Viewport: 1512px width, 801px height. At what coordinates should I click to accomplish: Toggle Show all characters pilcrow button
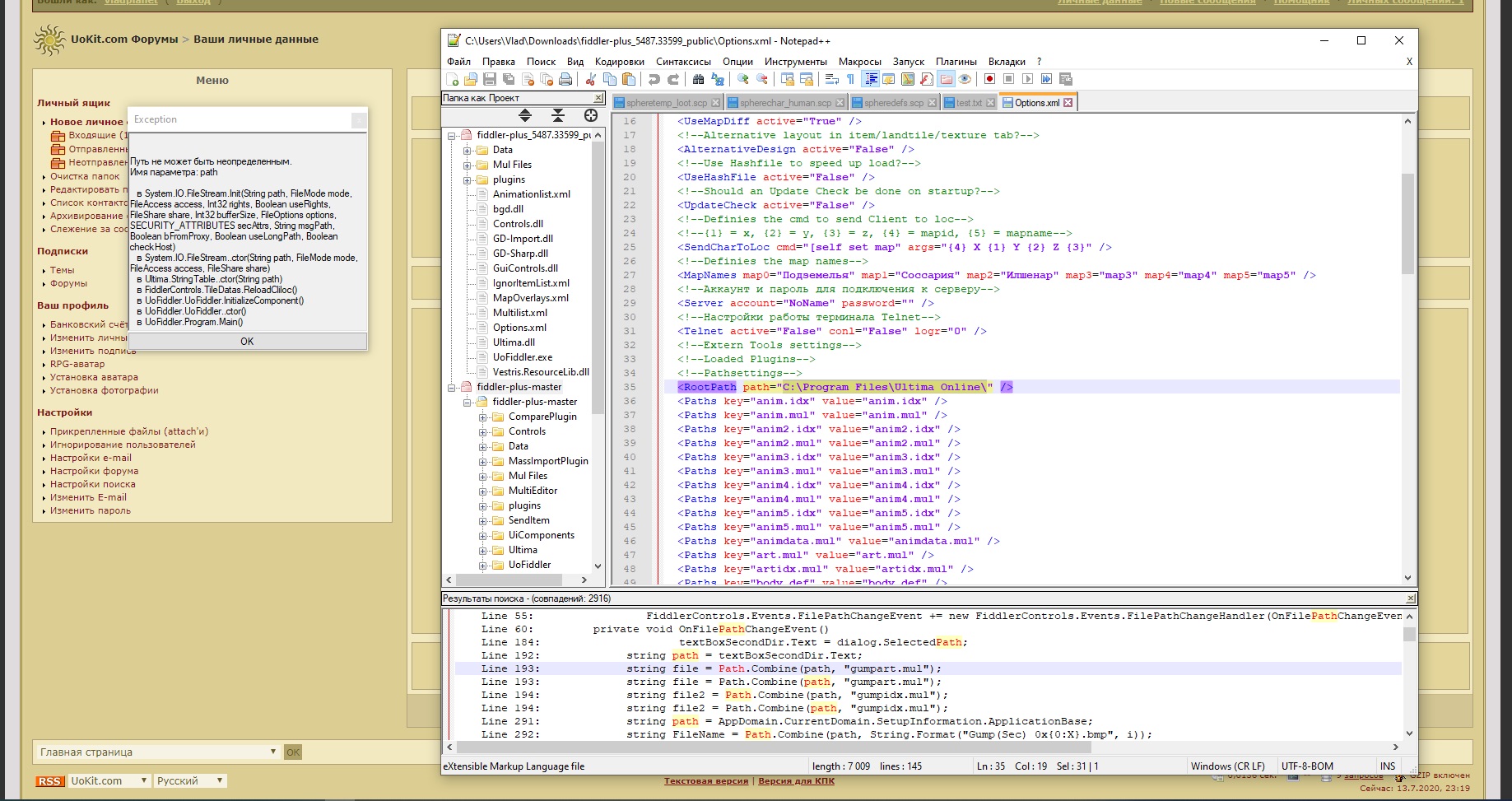[x=850, y=79]
